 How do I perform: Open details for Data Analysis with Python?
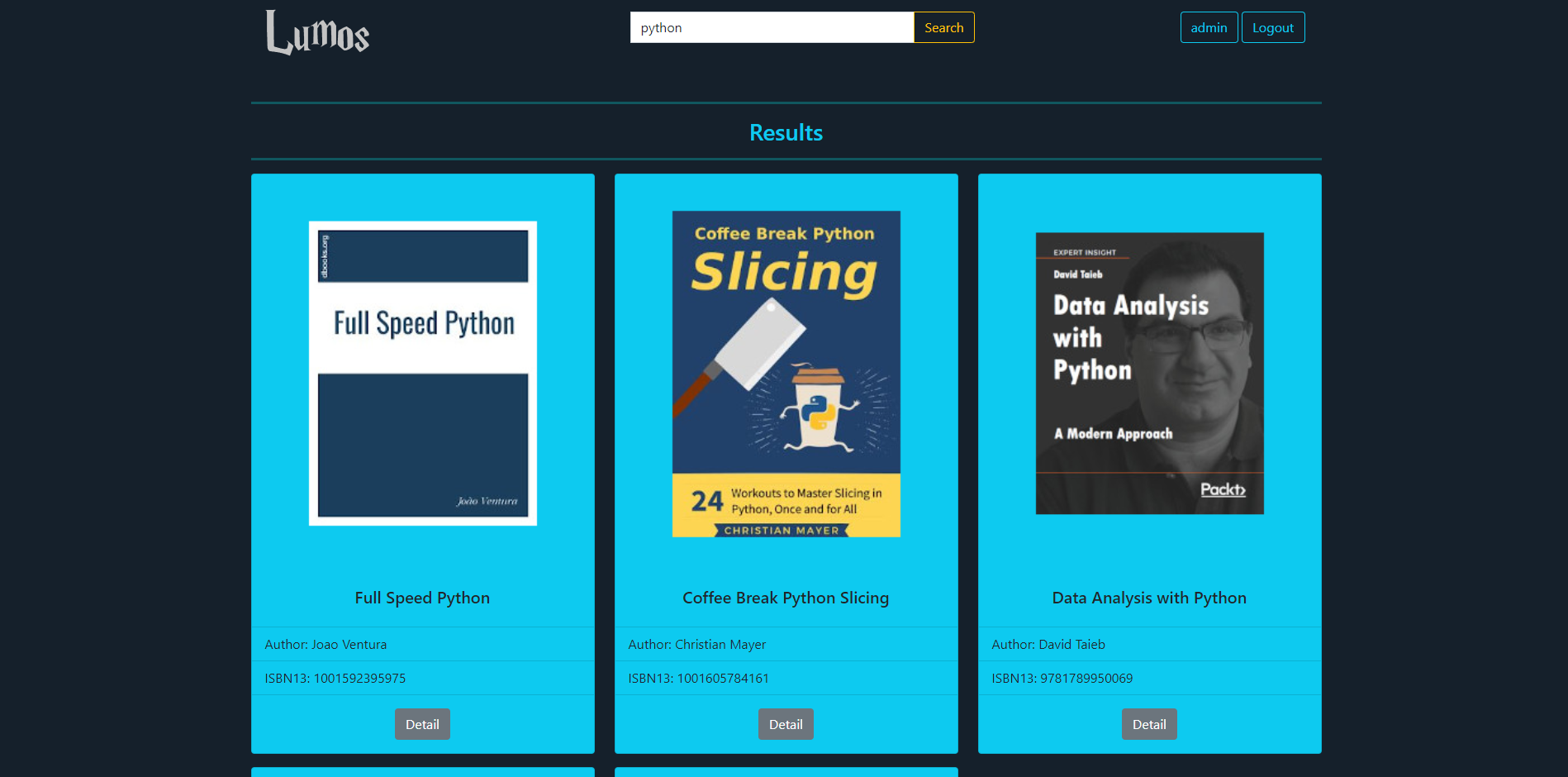point(1149,724)
